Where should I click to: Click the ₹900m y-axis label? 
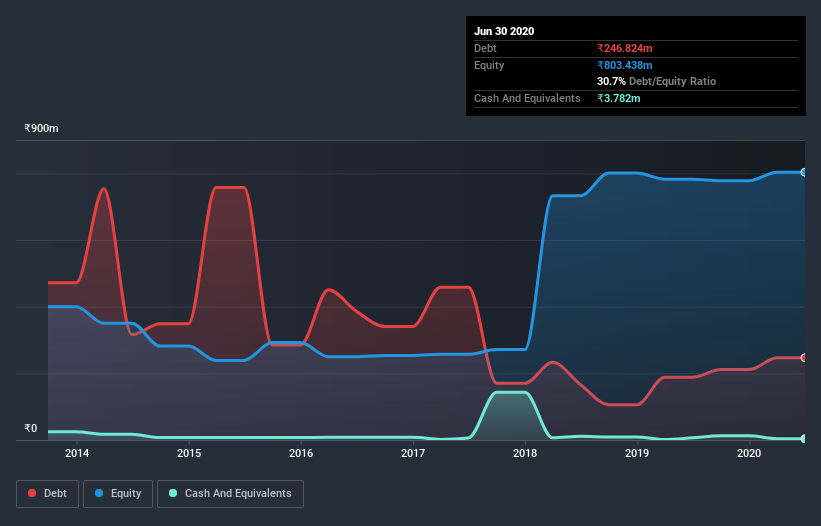(x=41, y=128)
